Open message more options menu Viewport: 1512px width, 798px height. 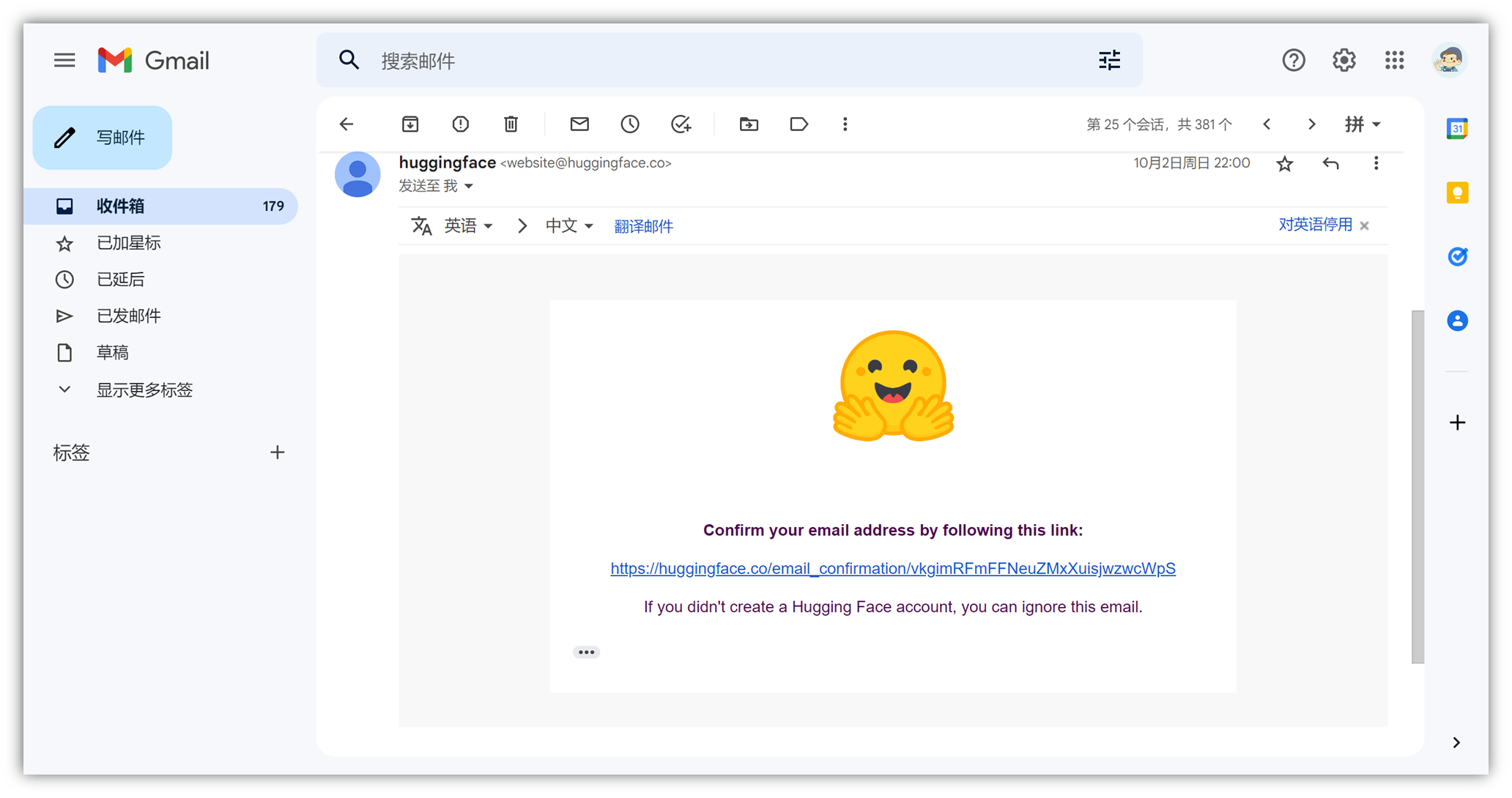1376,163
